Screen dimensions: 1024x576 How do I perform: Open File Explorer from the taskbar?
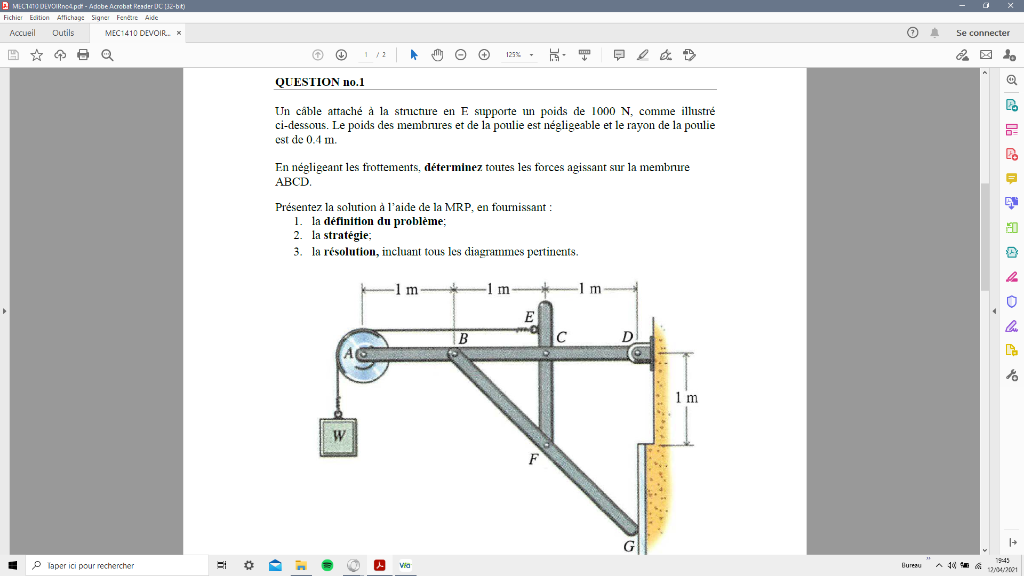click(x=301, y=566)
